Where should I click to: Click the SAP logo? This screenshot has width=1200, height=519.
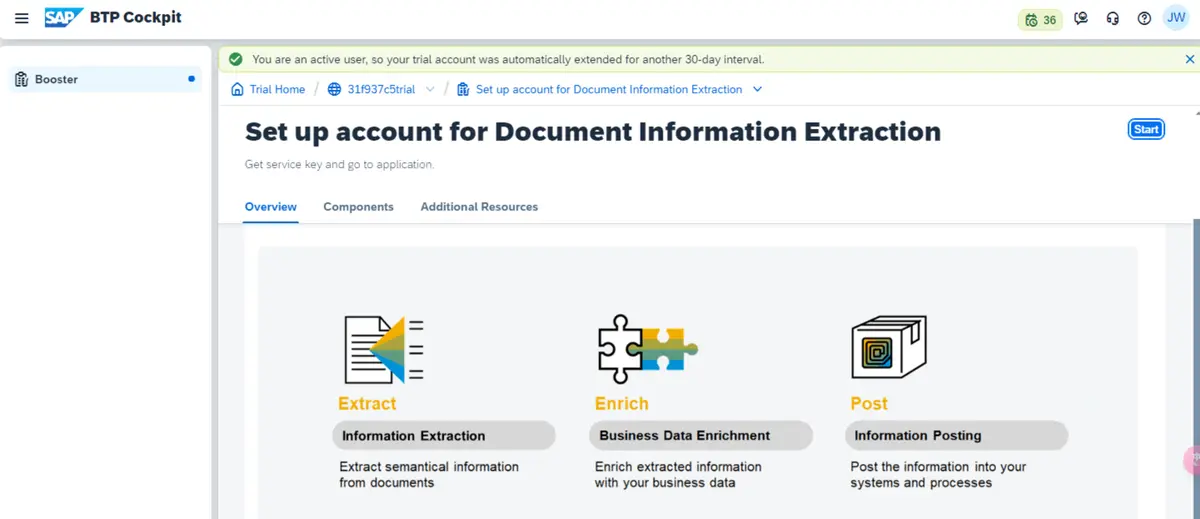[x=64, y=18]
